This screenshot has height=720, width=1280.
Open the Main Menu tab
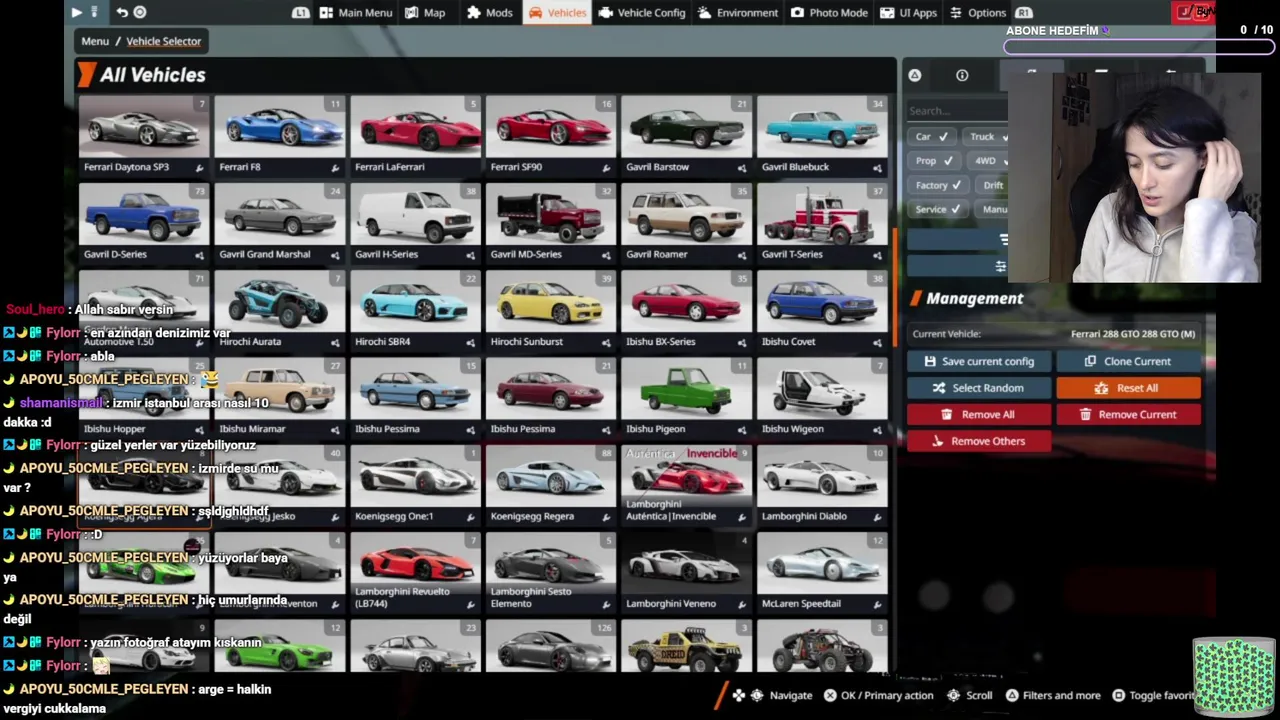pos(356,12)
